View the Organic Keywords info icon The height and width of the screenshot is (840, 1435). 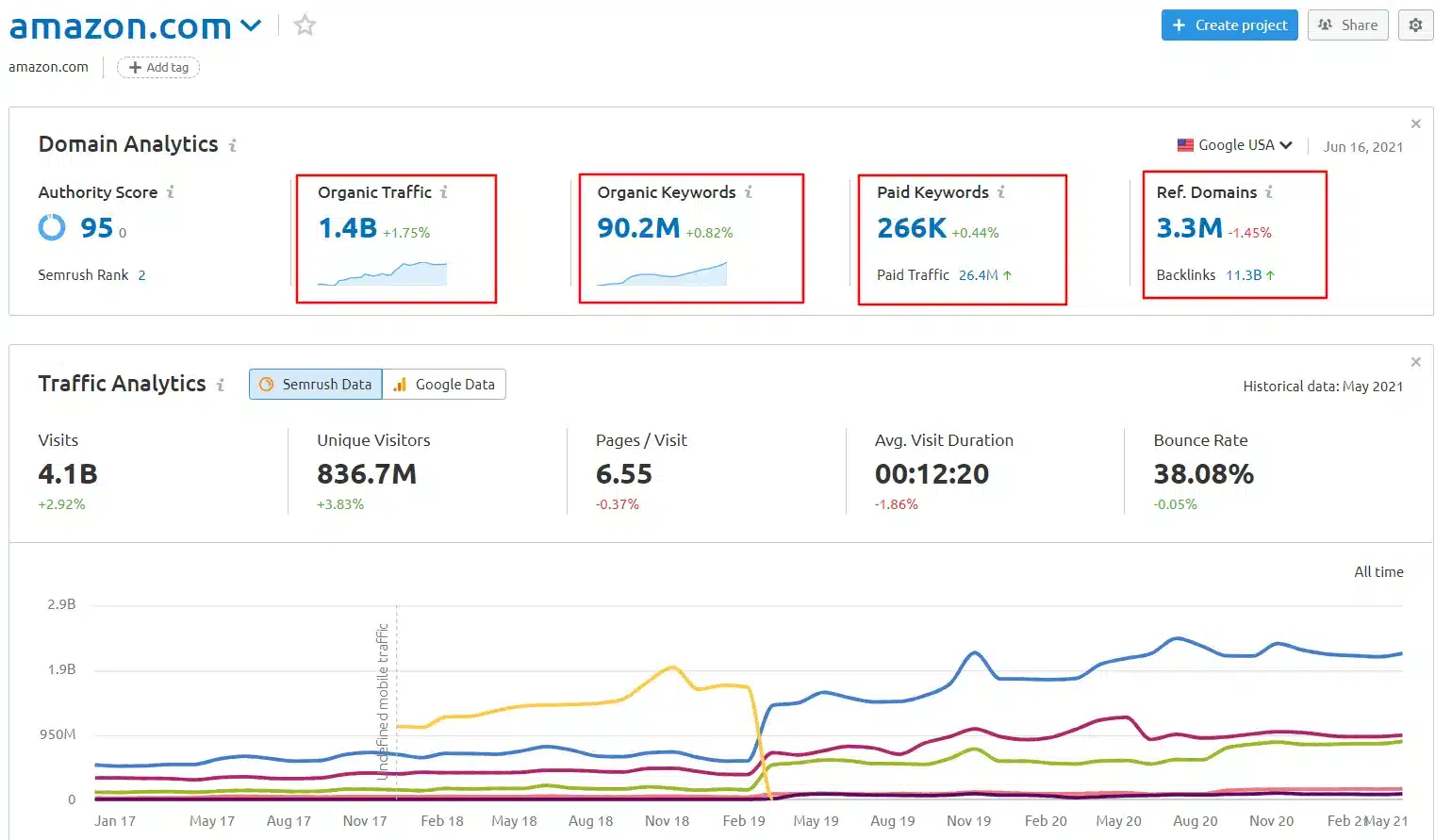(749, 191)
